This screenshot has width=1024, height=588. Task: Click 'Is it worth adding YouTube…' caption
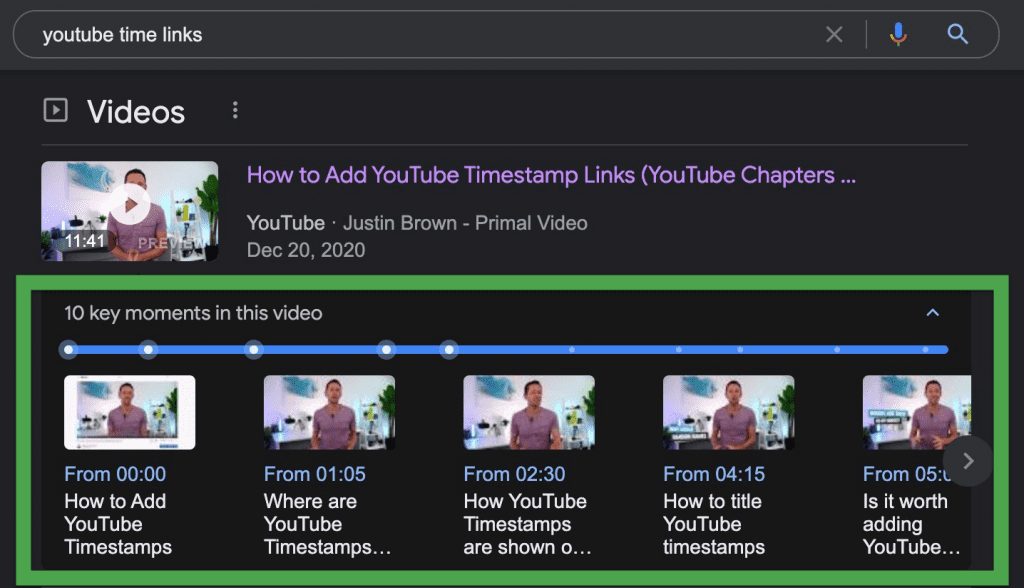coord(912,524)
